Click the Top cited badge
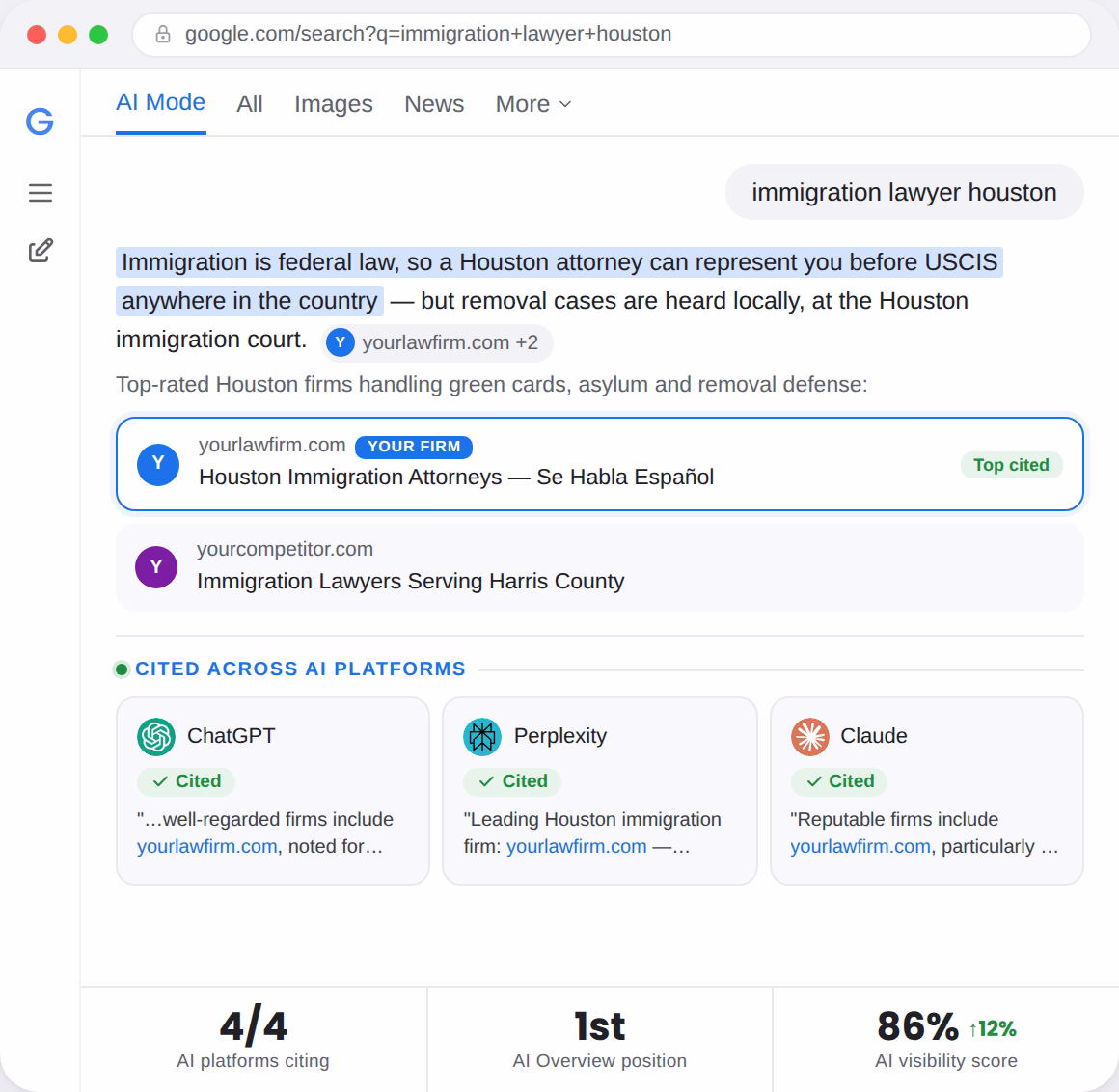Screen dimensions: 1119x1092 click(1011, 465)
